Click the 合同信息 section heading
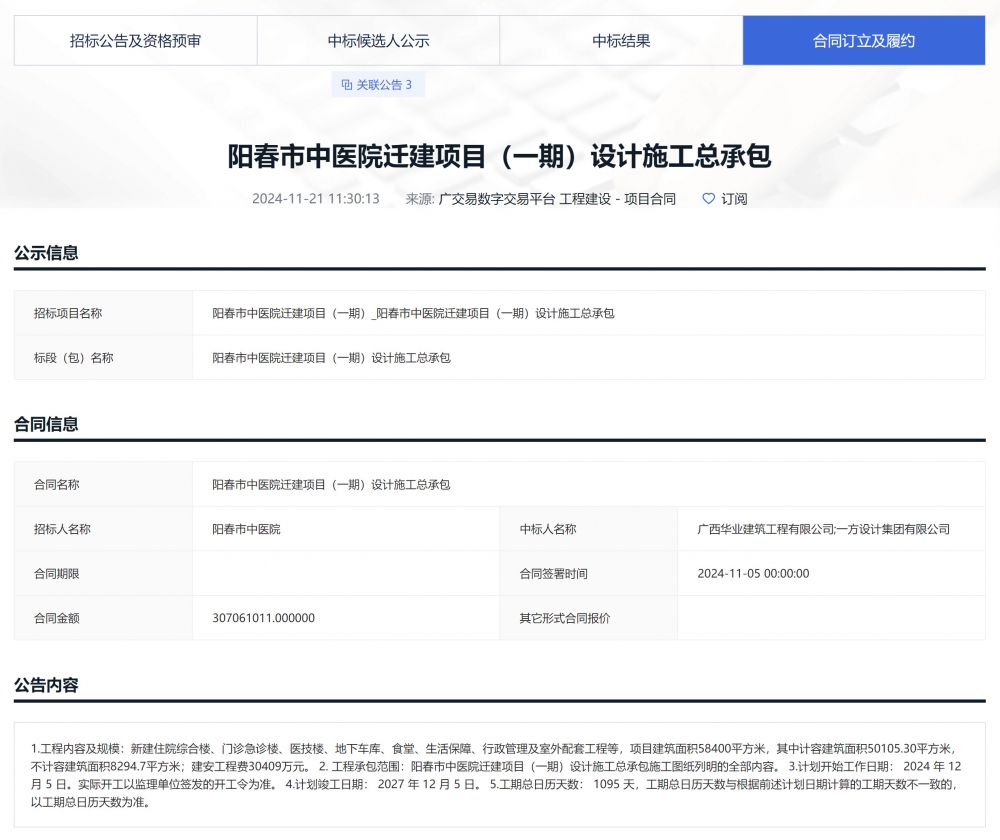The width and height of the screenshot is (1000, 840). click(x=46, y=424)
